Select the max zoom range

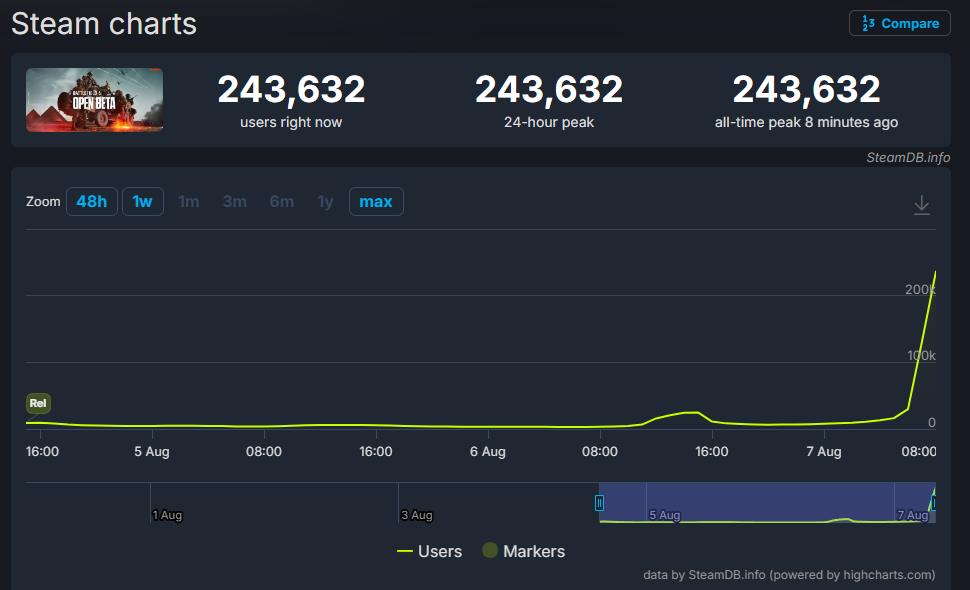(x=376, y=202)
